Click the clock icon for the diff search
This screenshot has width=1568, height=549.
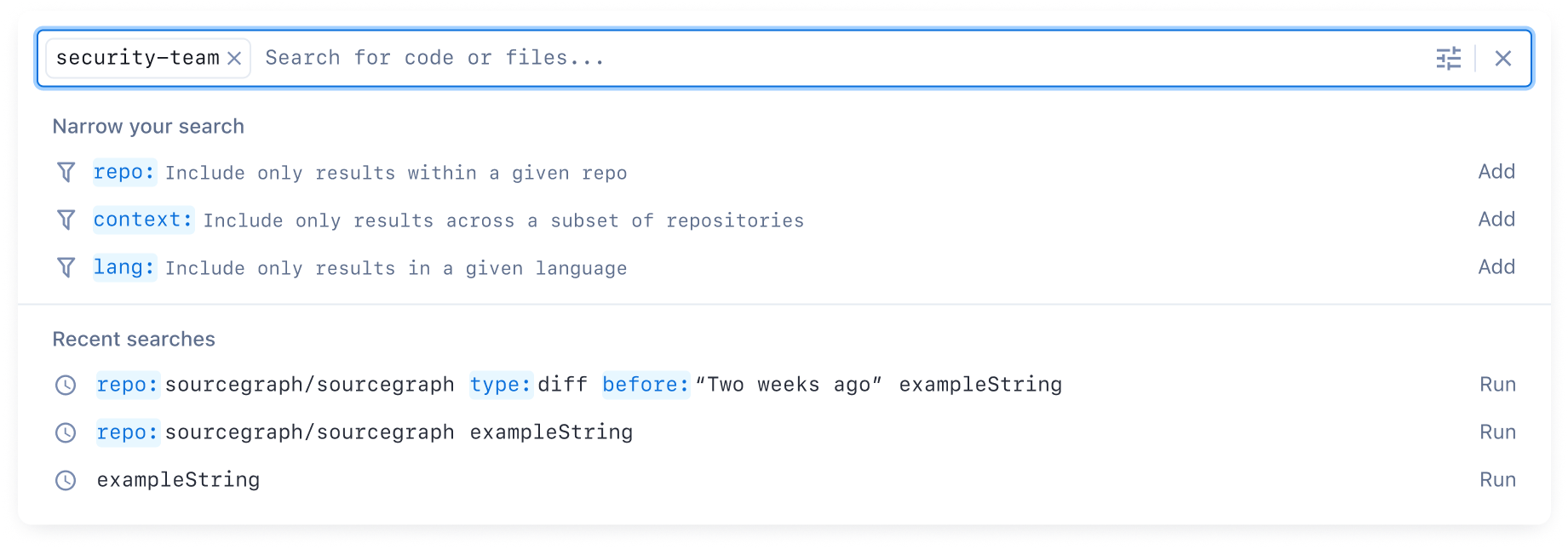(66, 385)
